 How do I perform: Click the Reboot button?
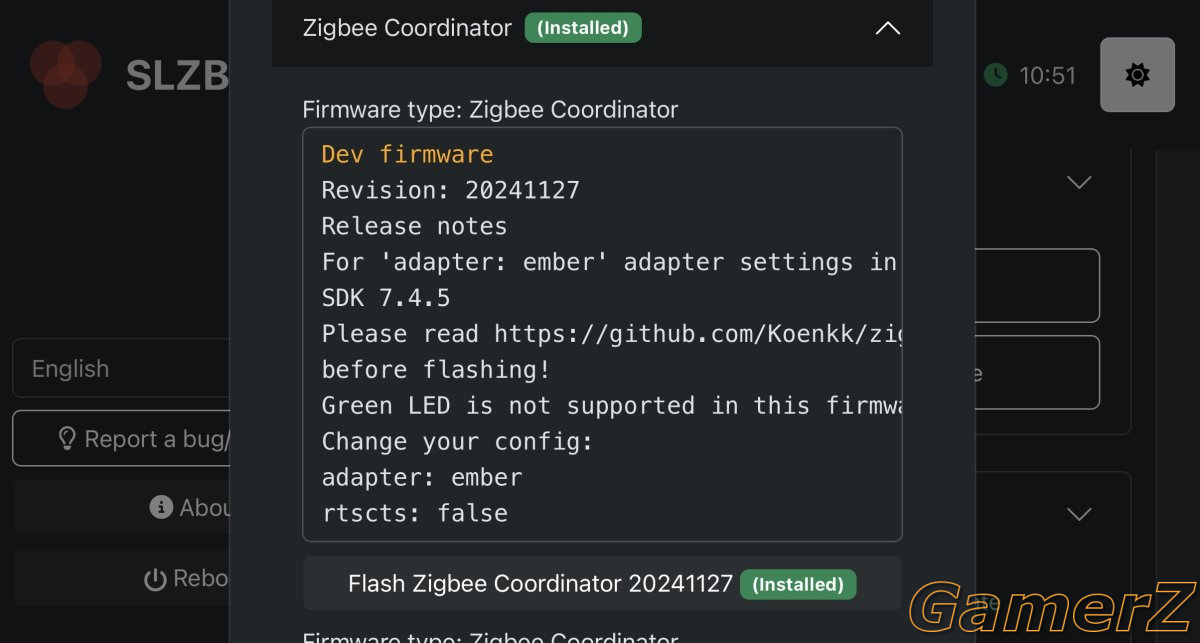point(121,578)
